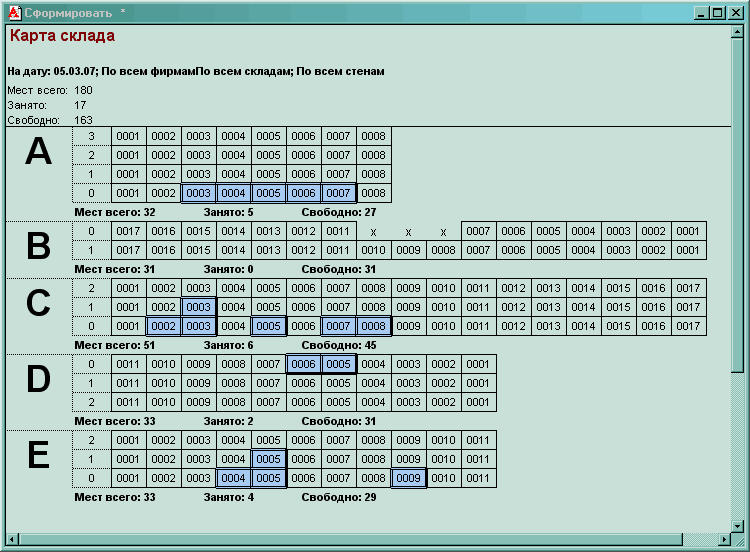Click cell 0017 in wall C row 2
This screenshot has width=750, height=552.
pyautogui.click(x=688, y=288)
